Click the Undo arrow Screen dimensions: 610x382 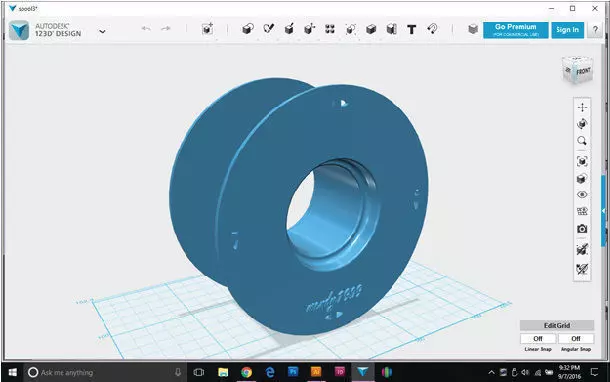(x=146, y=28)
